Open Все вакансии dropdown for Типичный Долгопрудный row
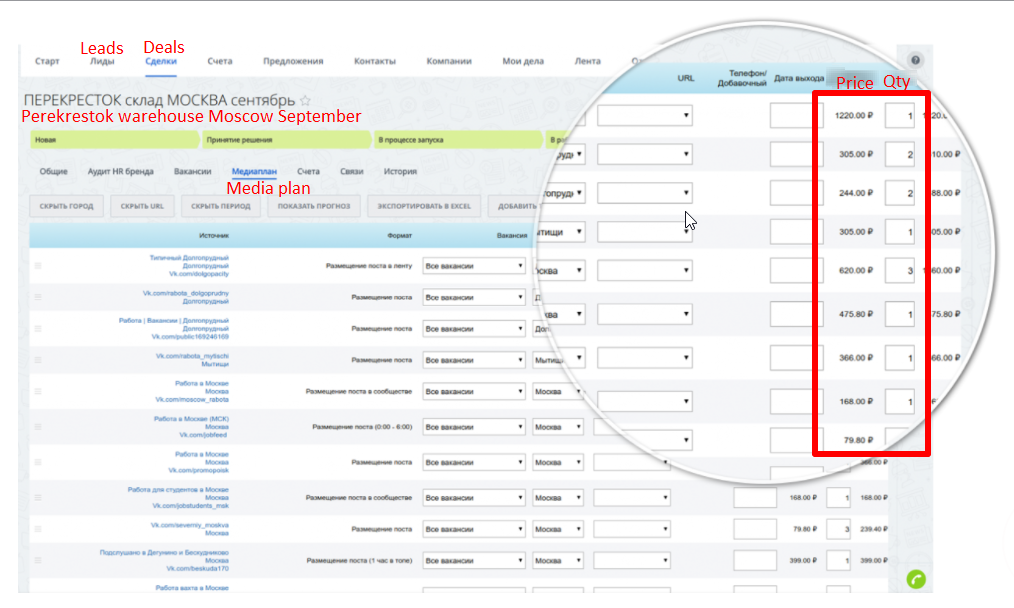Screen dimensions: 1014x608 474,266
